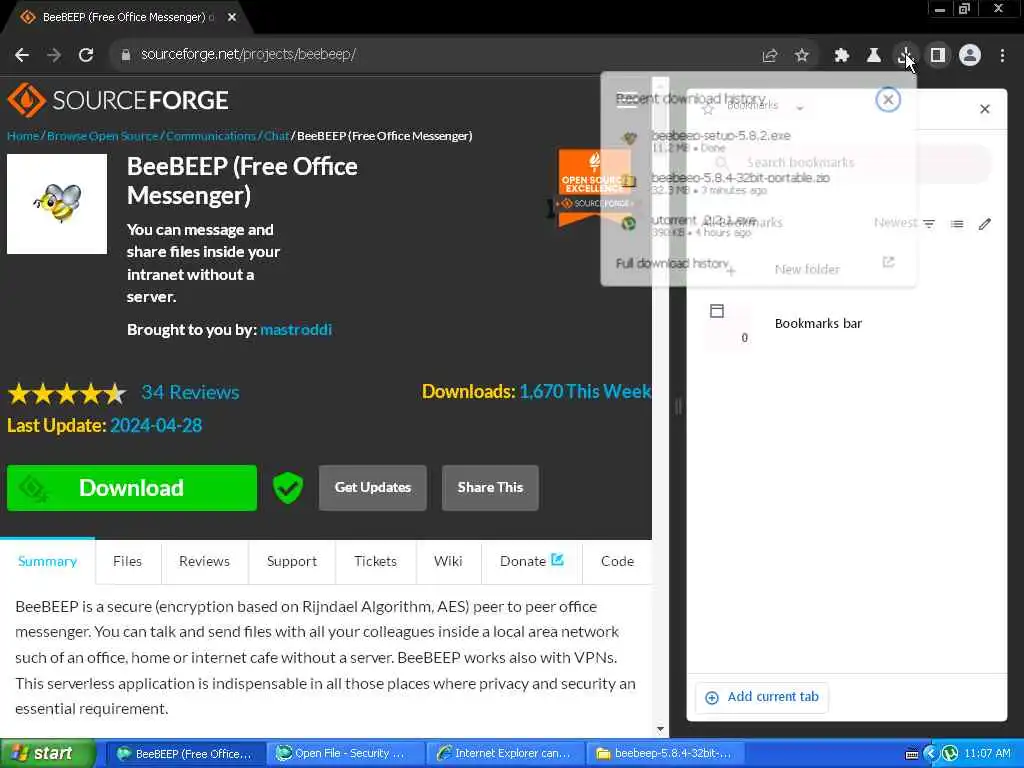Bookmark this tab with the star icon
The height and width of the screenshot is (768, 1024).
coord(802,56)
